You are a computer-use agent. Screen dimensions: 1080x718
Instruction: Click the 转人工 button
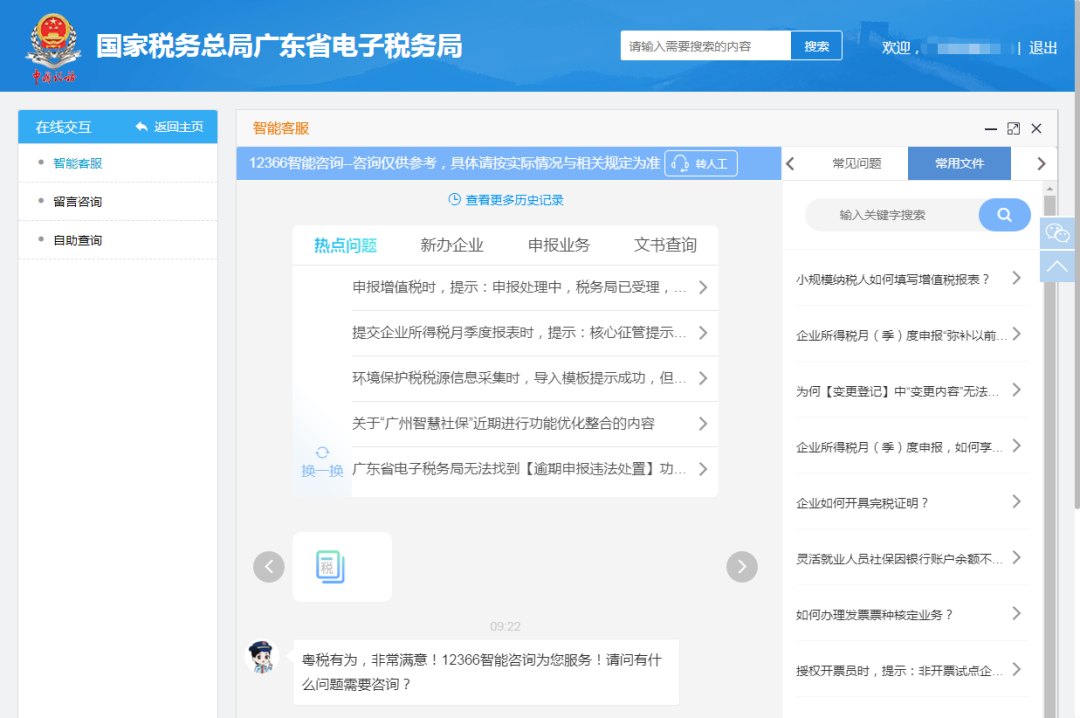[x=700, y=163]
